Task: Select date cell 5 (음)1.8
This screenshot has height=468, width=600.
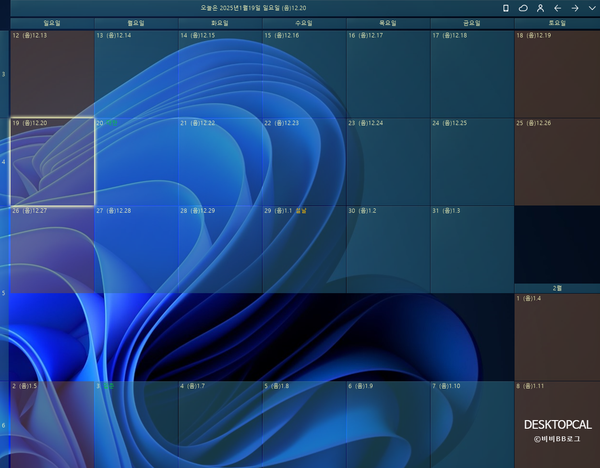Action: pyautogui.click(x=304, y=424)
